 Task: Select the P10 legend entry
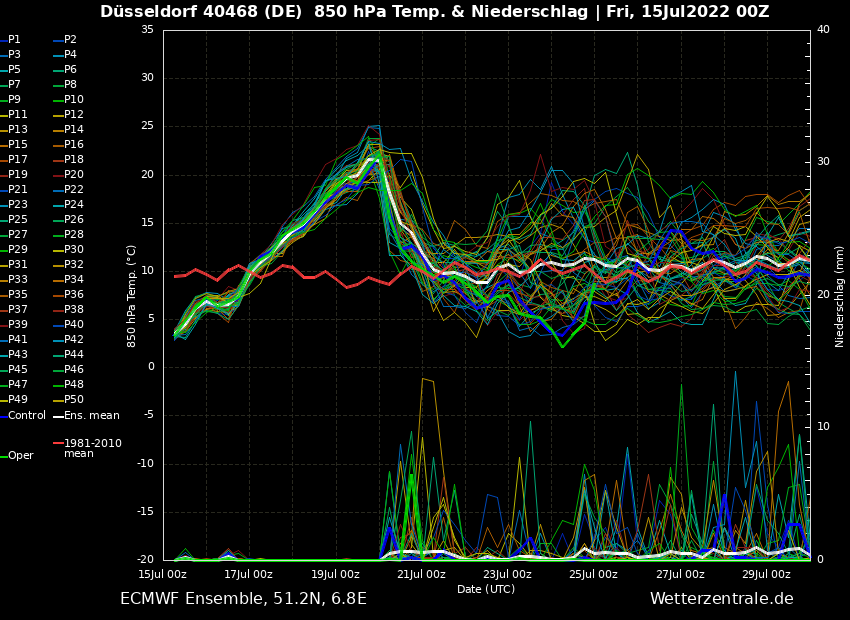point(74,100)
